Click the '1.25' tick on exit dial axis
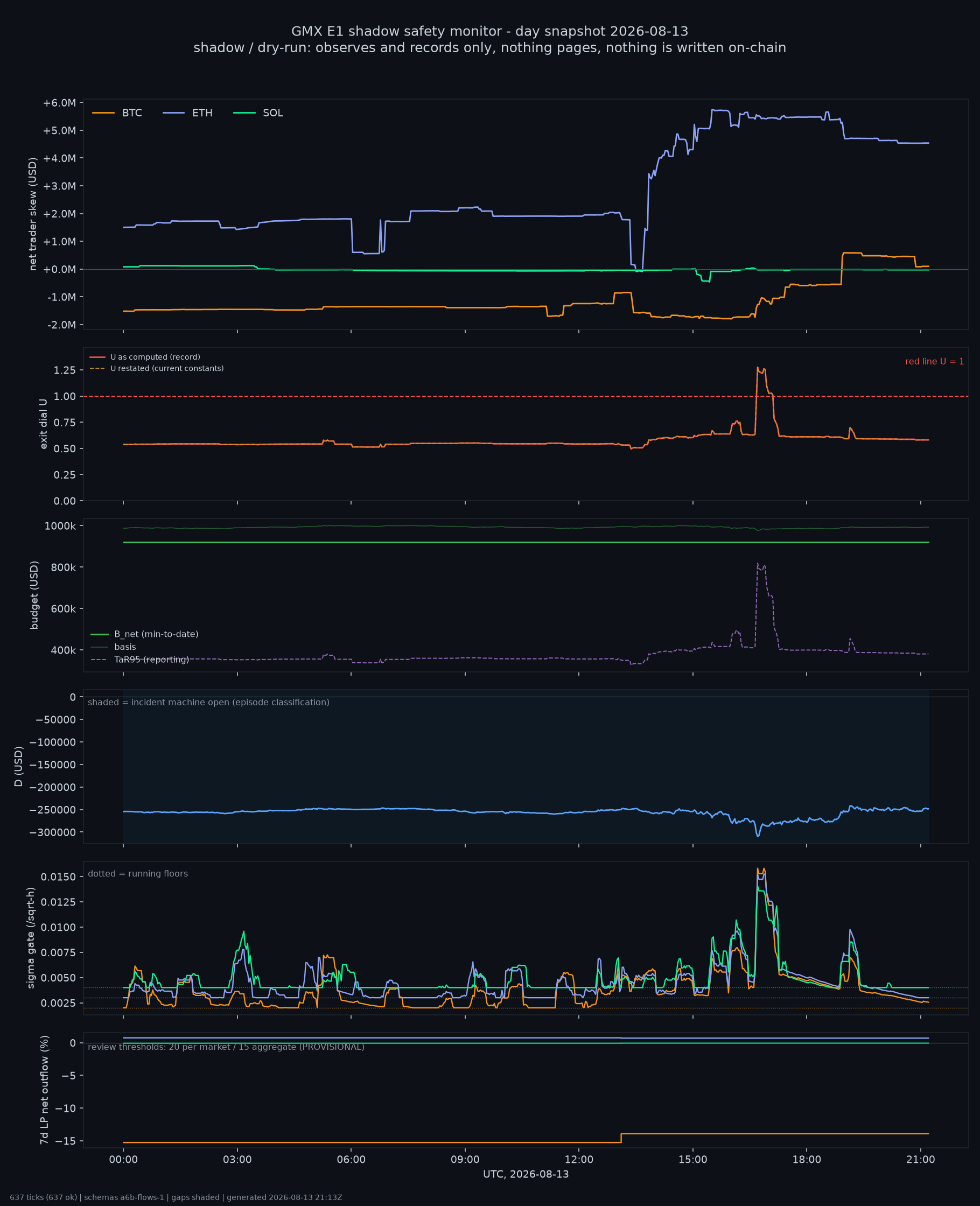This screenshot has height=1206, width=980. (x=65, y=370)
